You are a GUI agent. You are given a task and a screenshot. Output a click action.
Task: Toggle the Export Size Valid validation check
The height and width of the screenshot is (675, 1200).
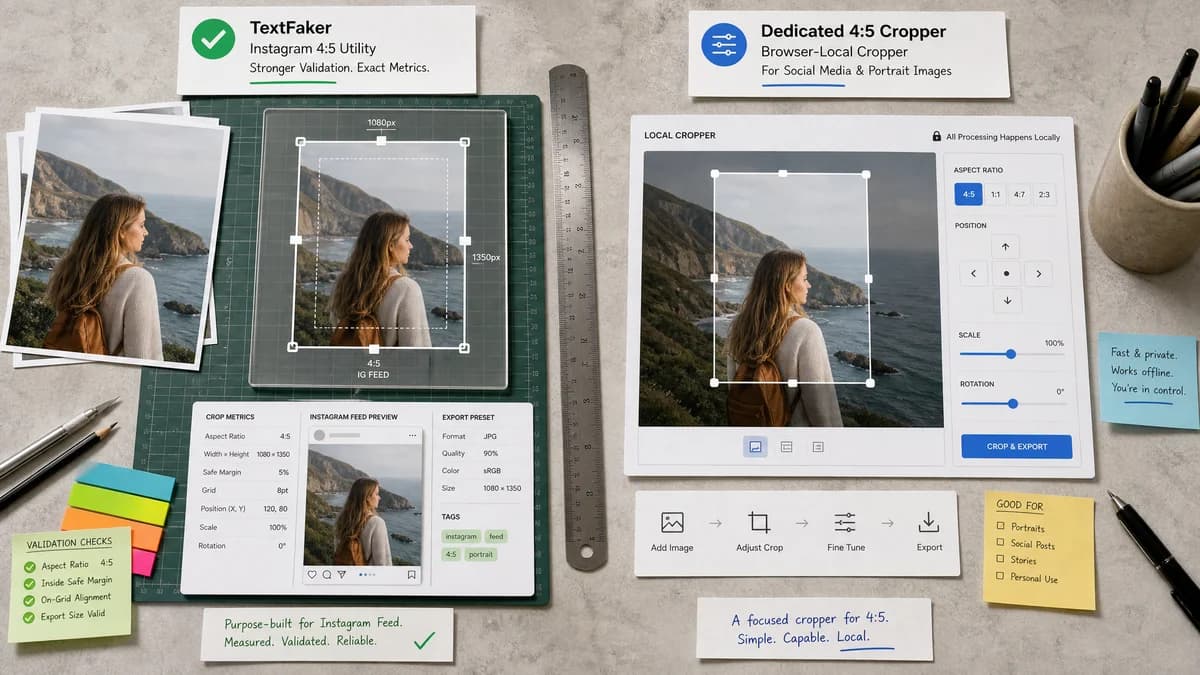coord(29,617)
